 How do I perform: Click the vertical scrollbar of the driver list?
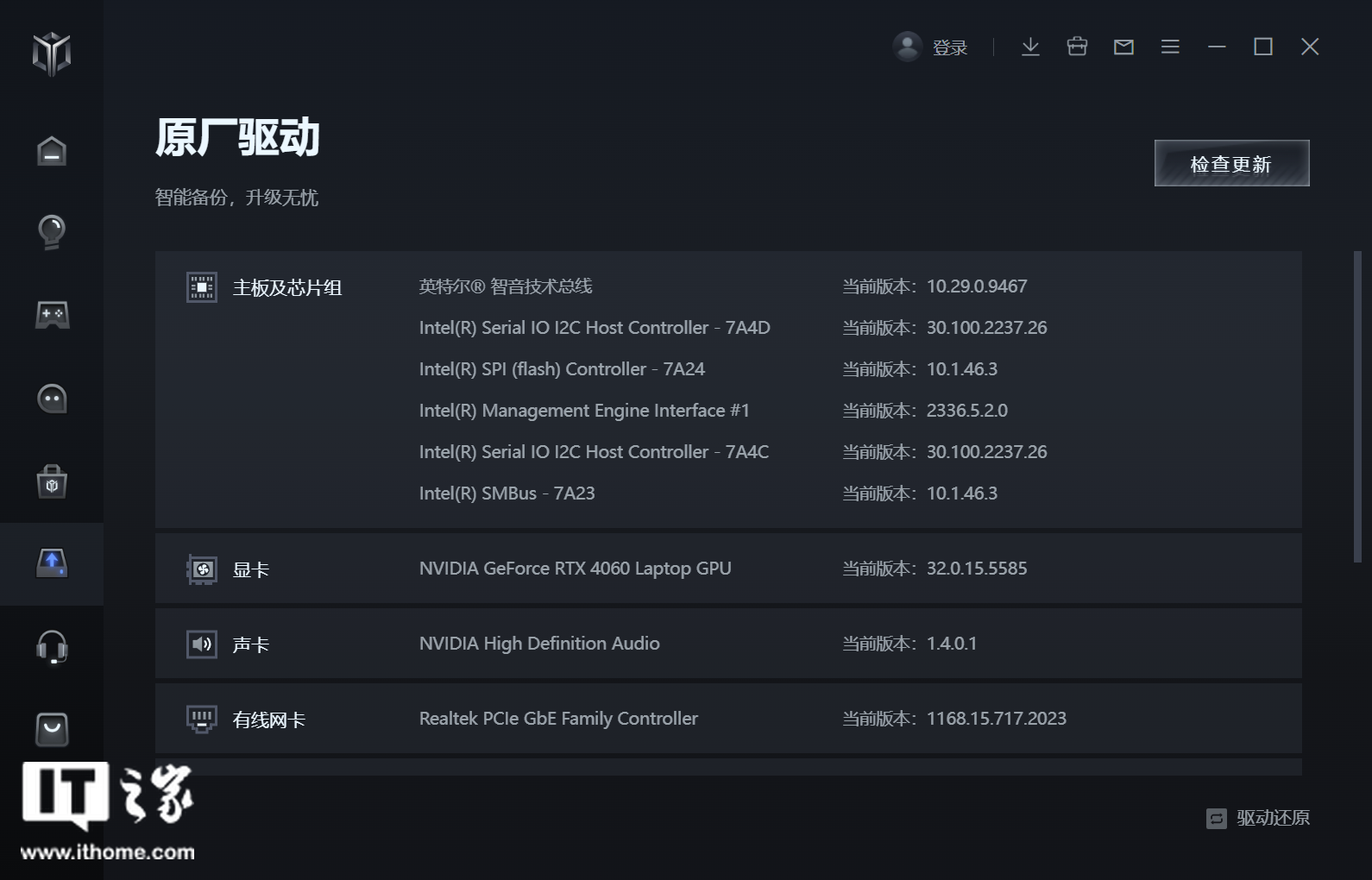pos(1356,405)
